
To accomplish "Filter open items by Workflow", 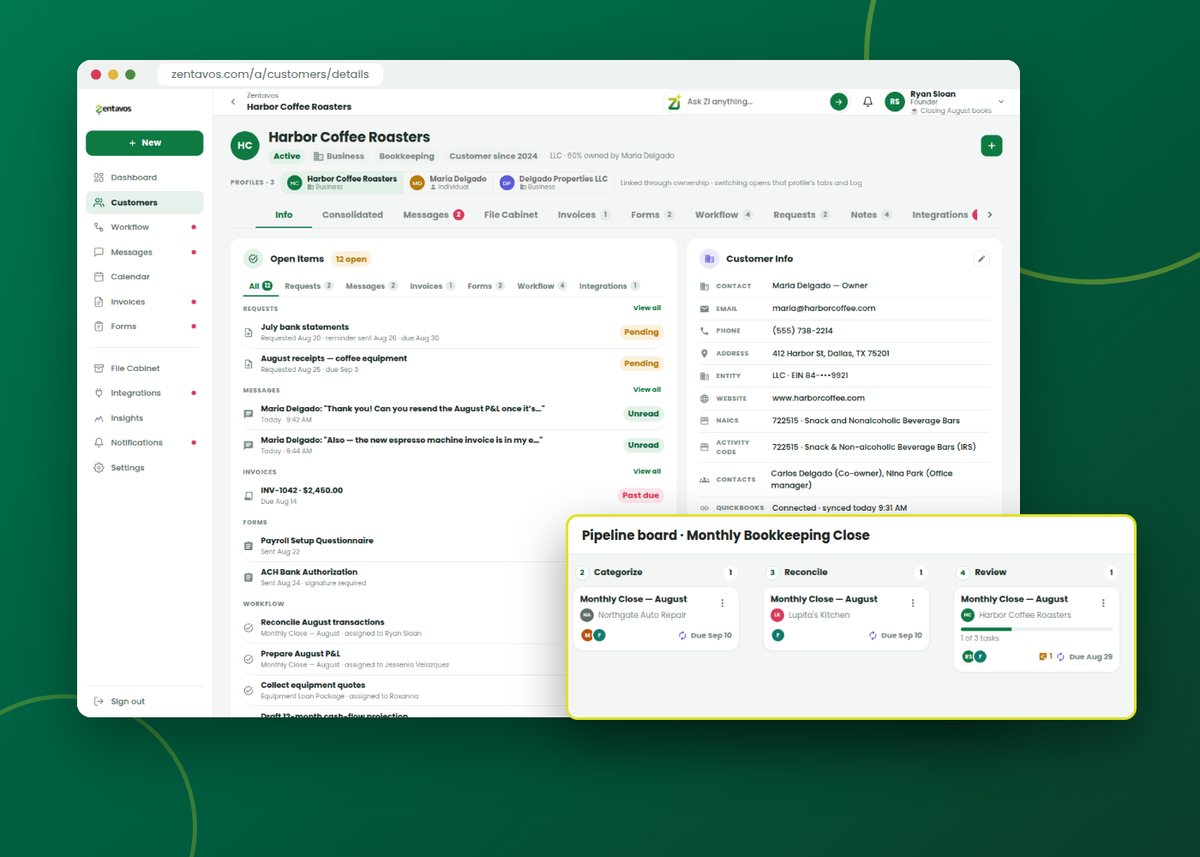I will 542,286.
